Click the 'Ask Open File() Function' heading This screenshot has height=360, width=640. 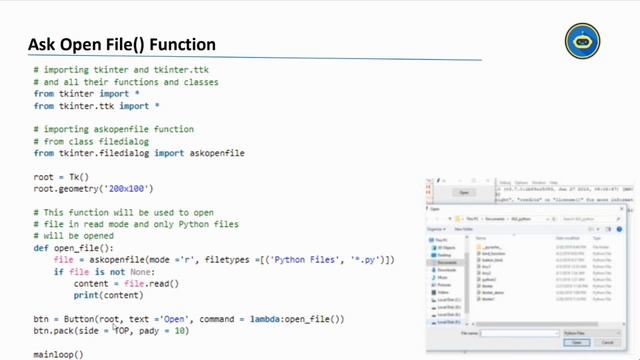(x=122, y=44)
